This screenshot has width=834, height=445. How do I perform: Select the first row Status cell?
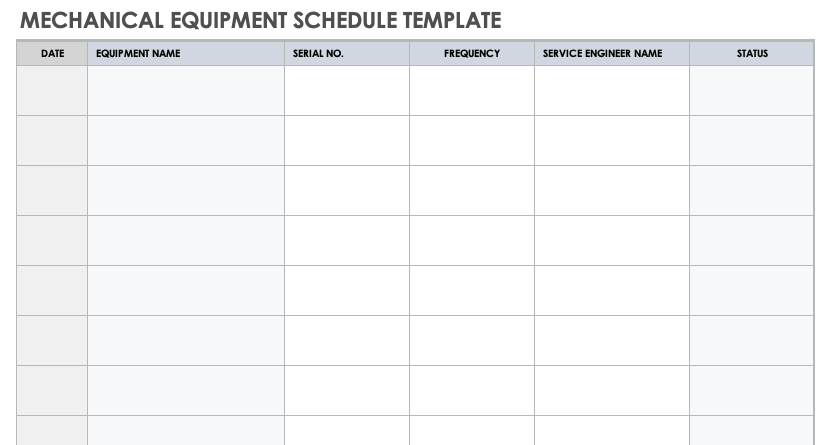(x=751, y=91)
